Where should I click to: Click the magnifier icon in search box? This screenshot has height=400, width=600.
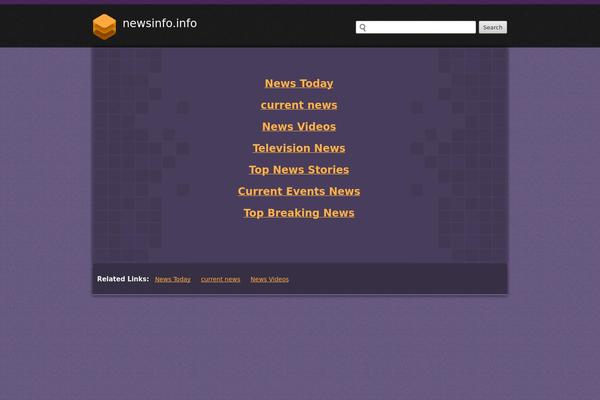363,28
